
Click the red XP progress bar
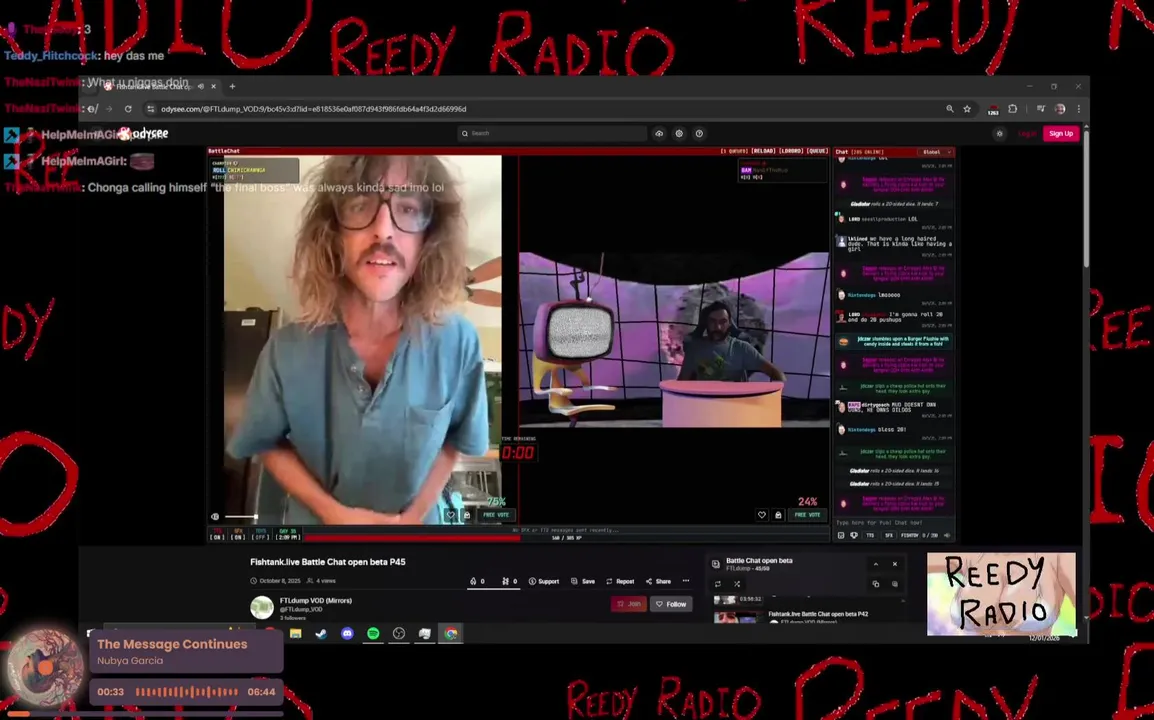413,537
